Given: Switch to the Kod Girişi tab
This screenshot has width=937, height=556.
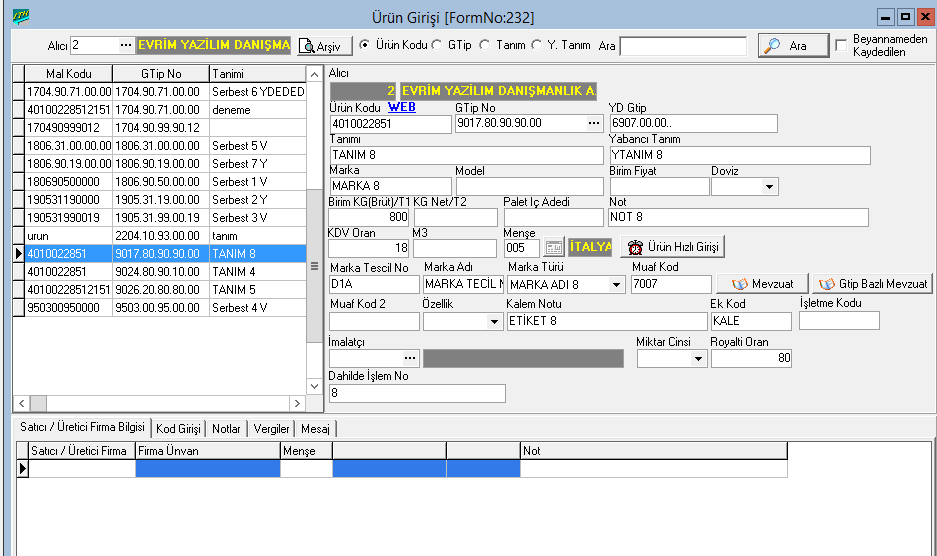Looking at the screenshot, I should click(178, 429).
